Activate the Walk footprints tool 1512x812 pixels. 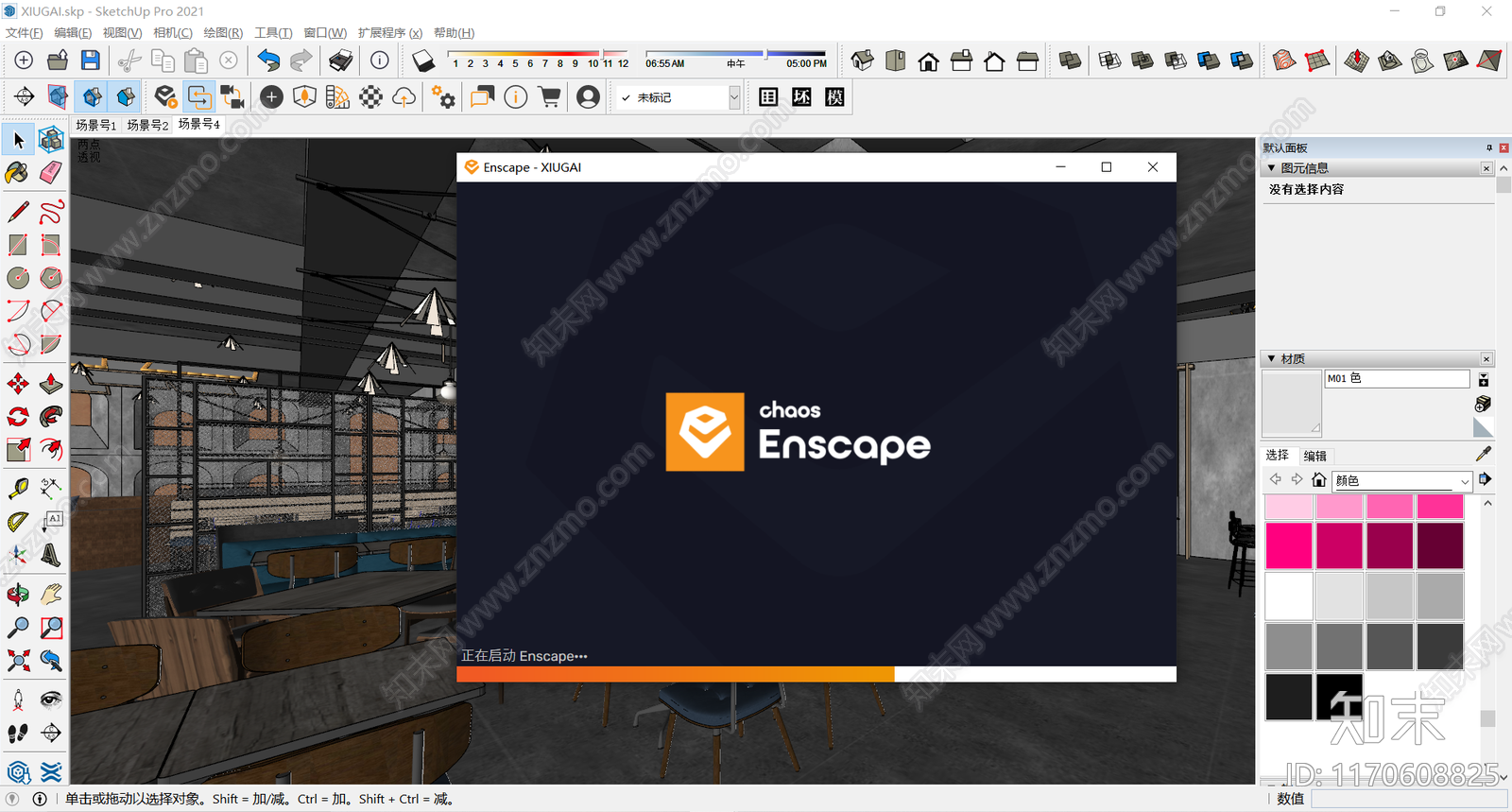(18, 732)
